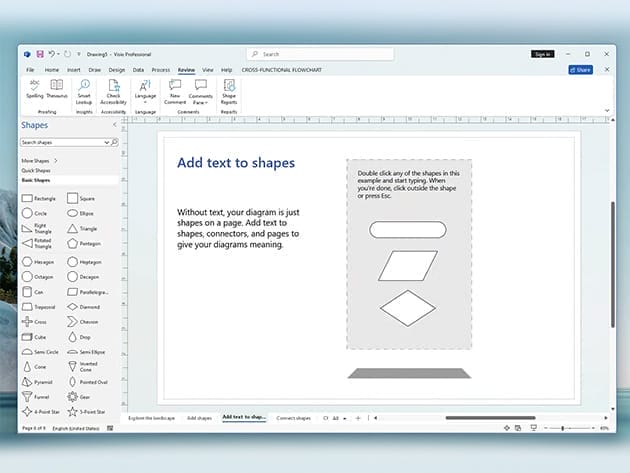
Task: Switch to the Design ribbon tab
Action: coord(117,70)
